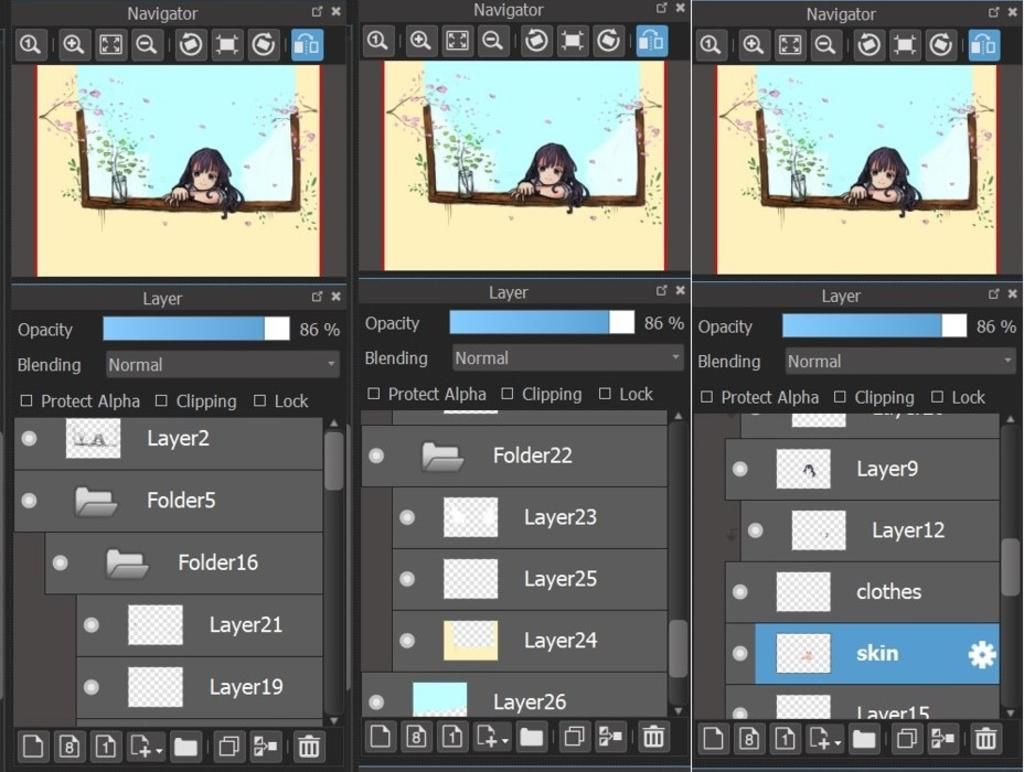
Task: Open skin layer settings gear
Action: click(x=982, y=654)
